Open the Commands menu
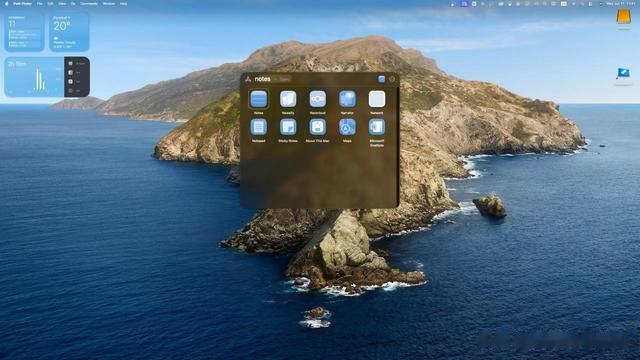The image size is (640, 360). (89, 4)
